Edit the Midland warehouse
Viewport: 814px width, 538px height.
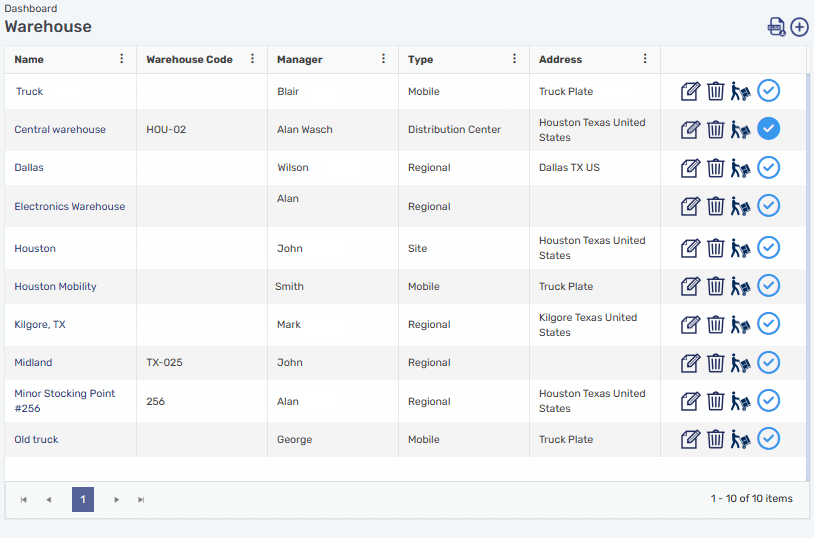(x=690, y=363)
